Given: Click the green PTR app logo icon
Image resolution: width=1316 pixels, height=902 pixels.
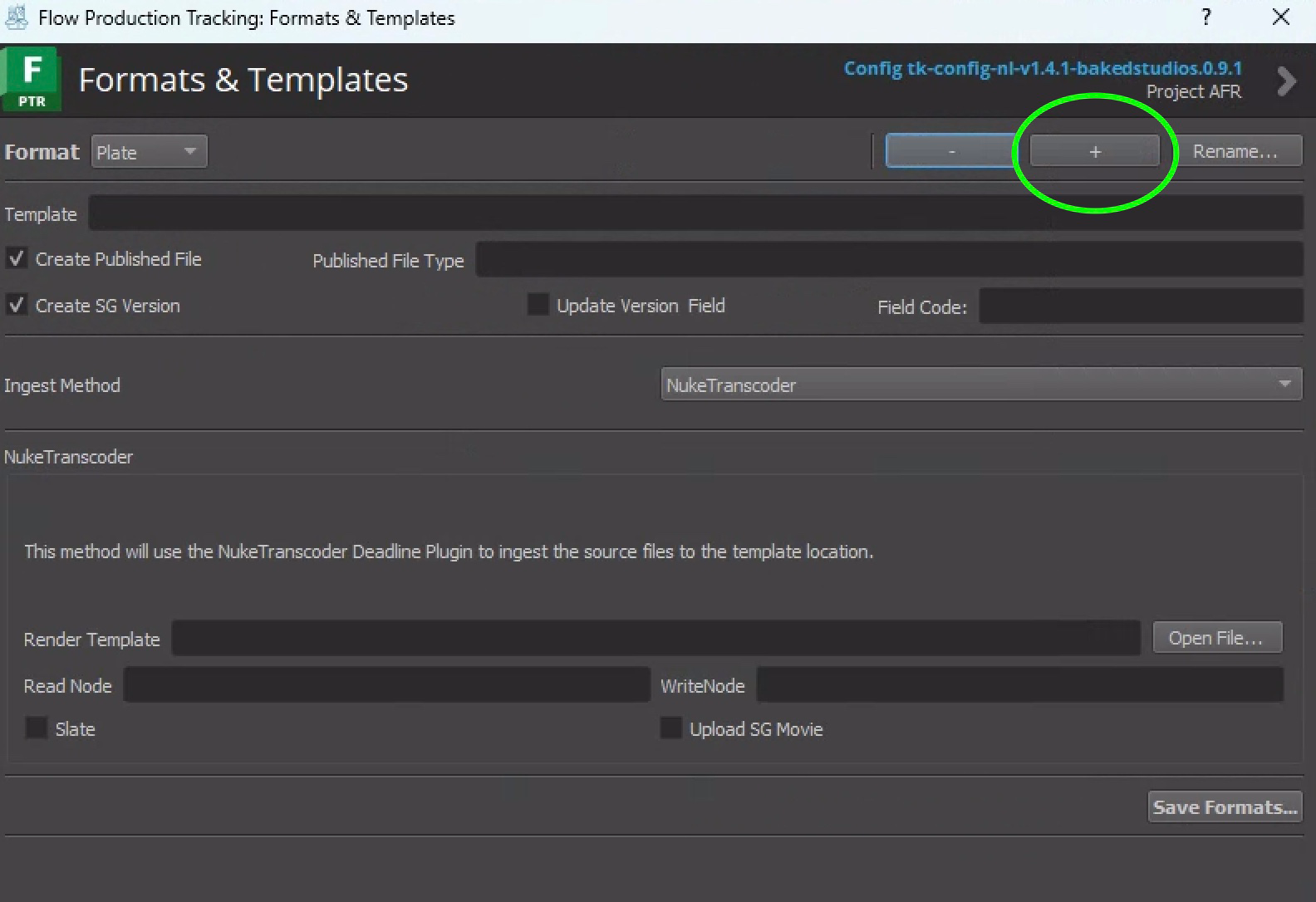Looking at the screenshot, I should point(32,80).
